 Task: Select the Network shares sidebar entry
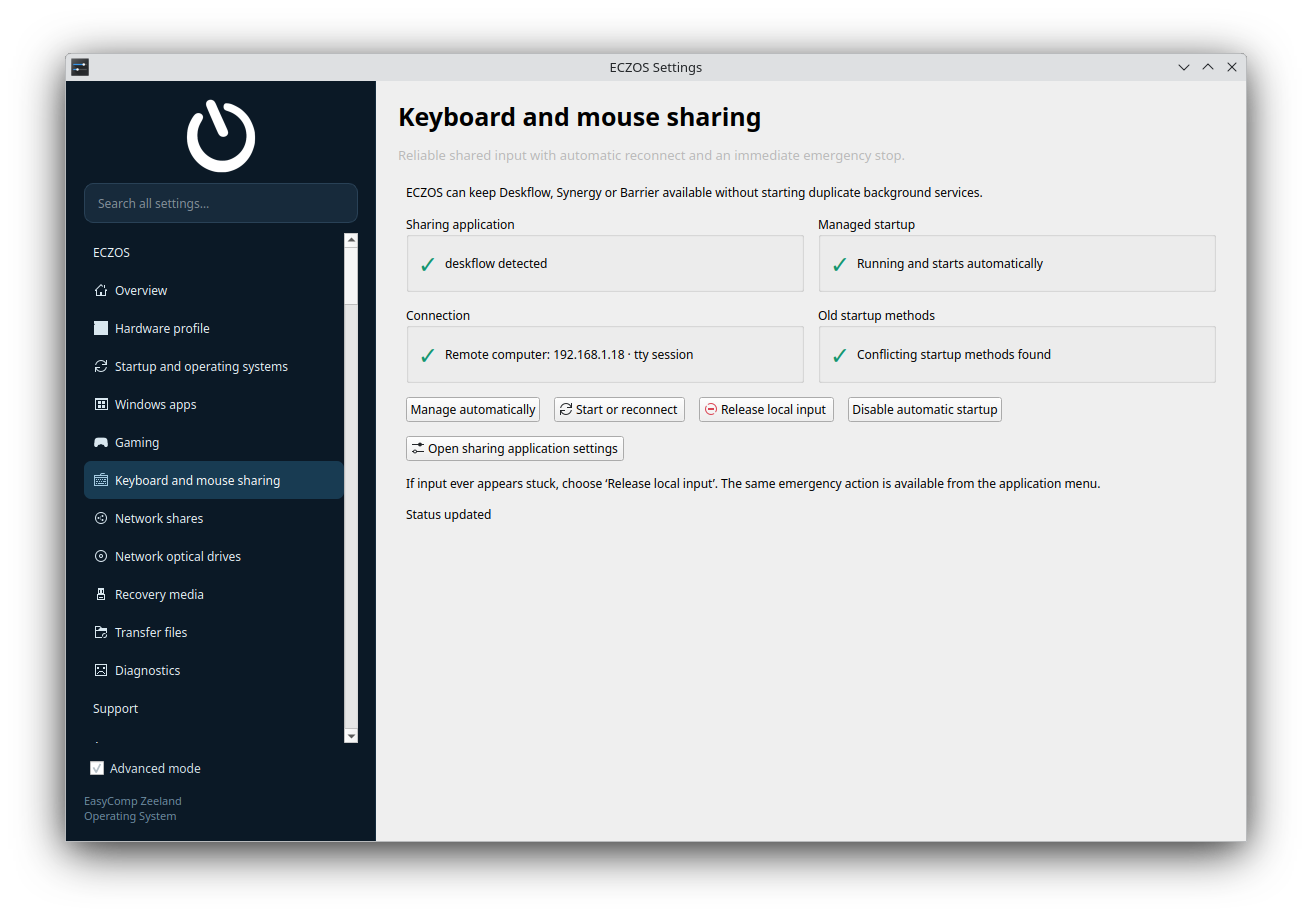214,519
